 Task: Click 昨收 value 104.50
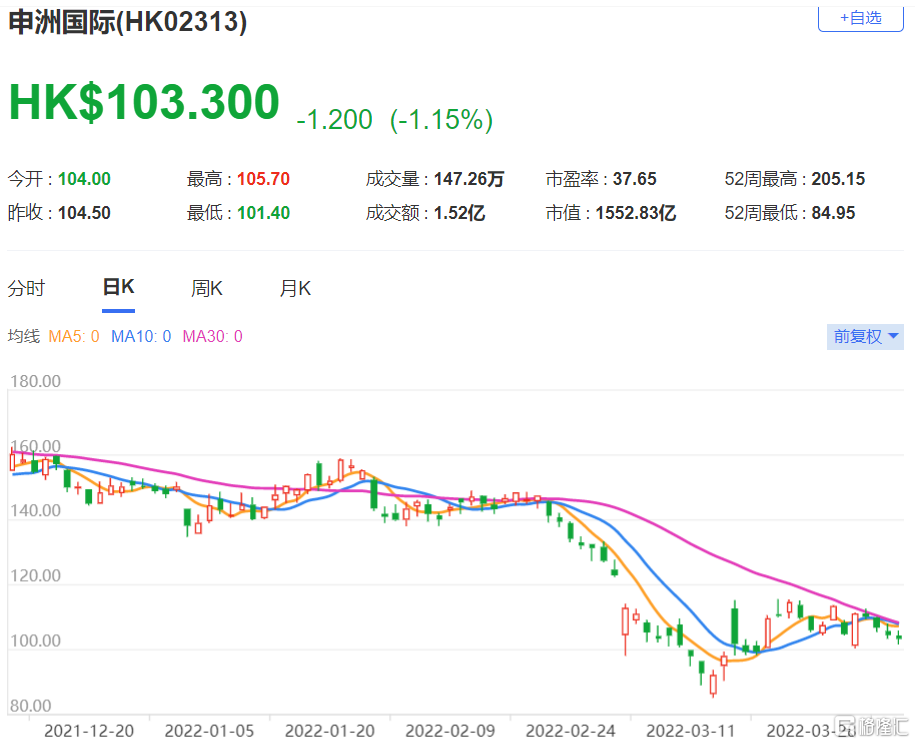tap(85, 213)
